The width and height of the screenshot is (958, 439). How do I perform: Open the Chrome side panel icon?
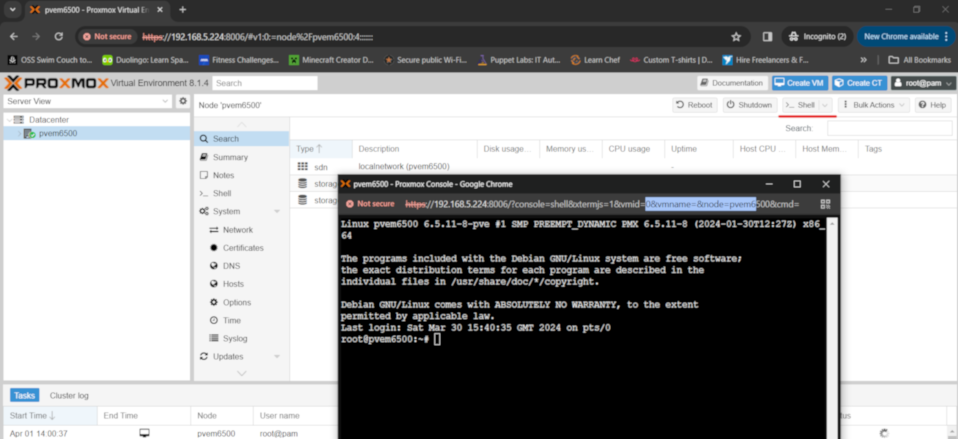tap(767, 37)
